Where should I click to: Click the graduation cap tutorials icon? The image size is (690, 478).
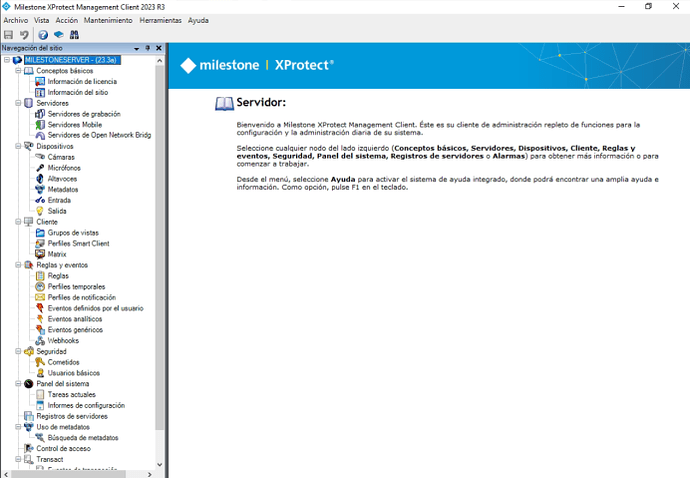[x=59, y=34]
